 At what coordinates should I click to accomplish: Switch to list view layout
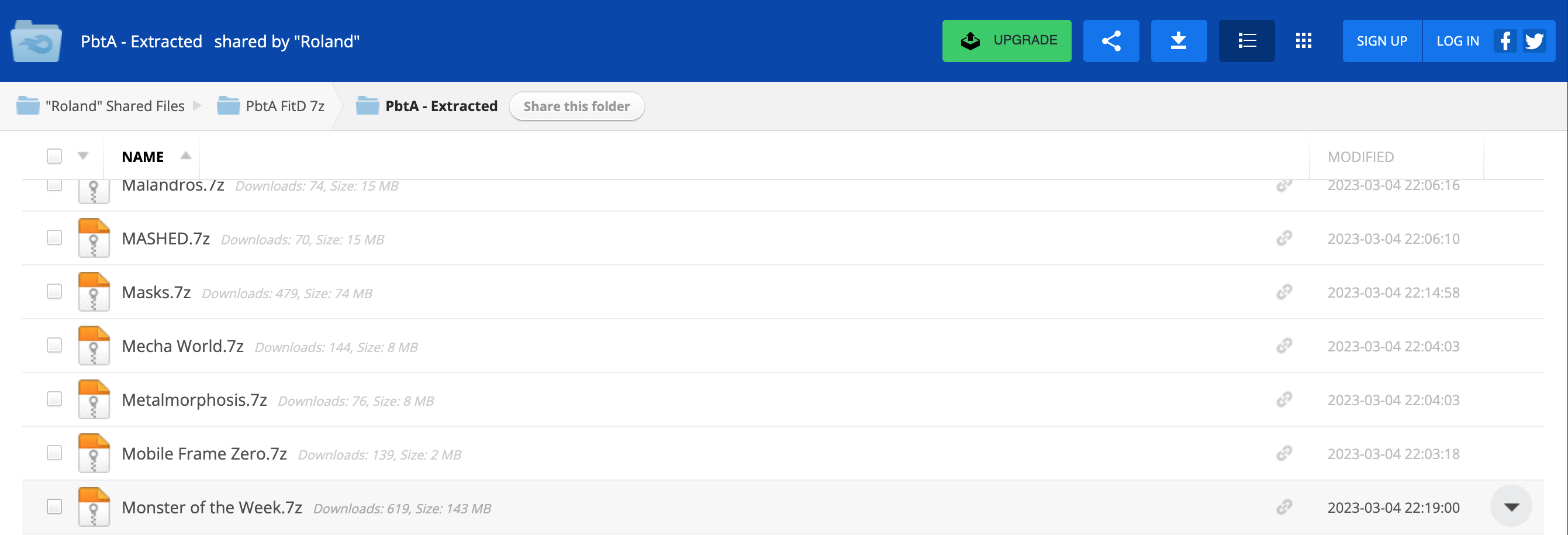[1246, 41]
